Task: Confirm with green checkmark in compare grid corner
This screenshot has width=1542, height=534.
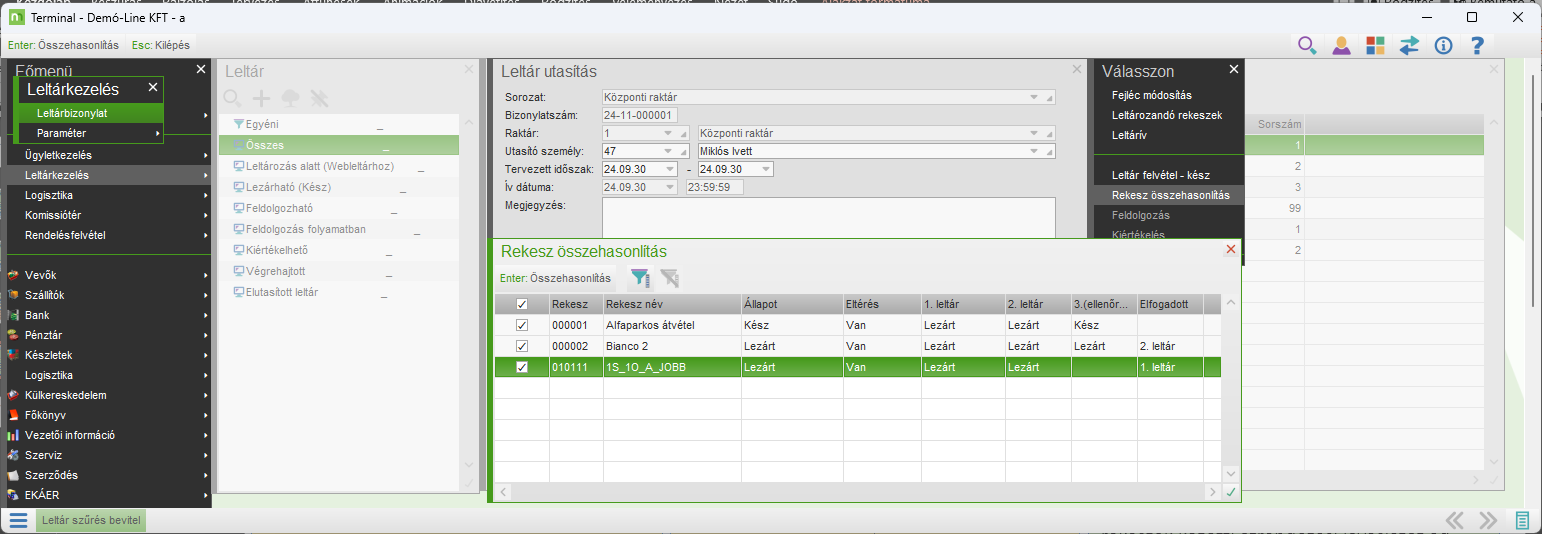Action: 1231,491
